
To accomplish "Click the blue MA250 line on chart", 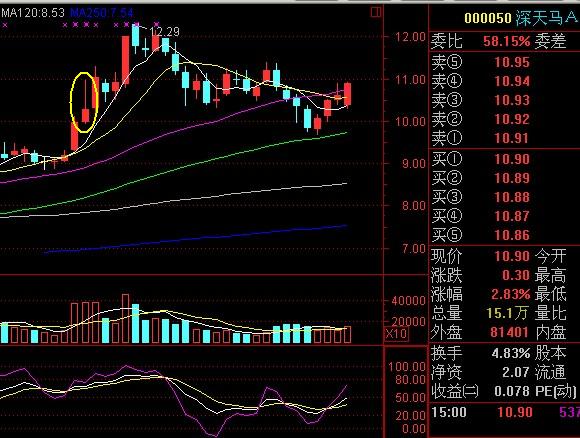I will [x=196, y=239].
